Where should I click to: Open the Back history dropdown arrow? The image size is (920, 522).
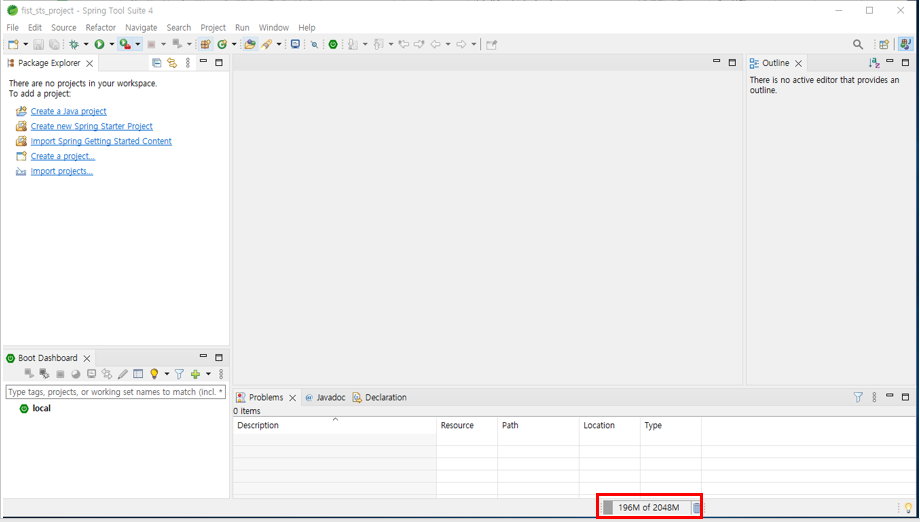pos(448,44)
